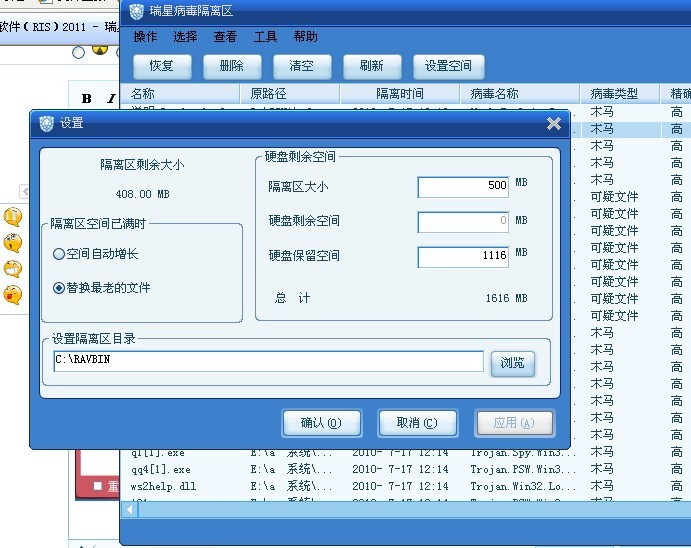Click the left scroll arrow in quarantine list
This screenshot has height=548, width=691.
pos(130,510)
